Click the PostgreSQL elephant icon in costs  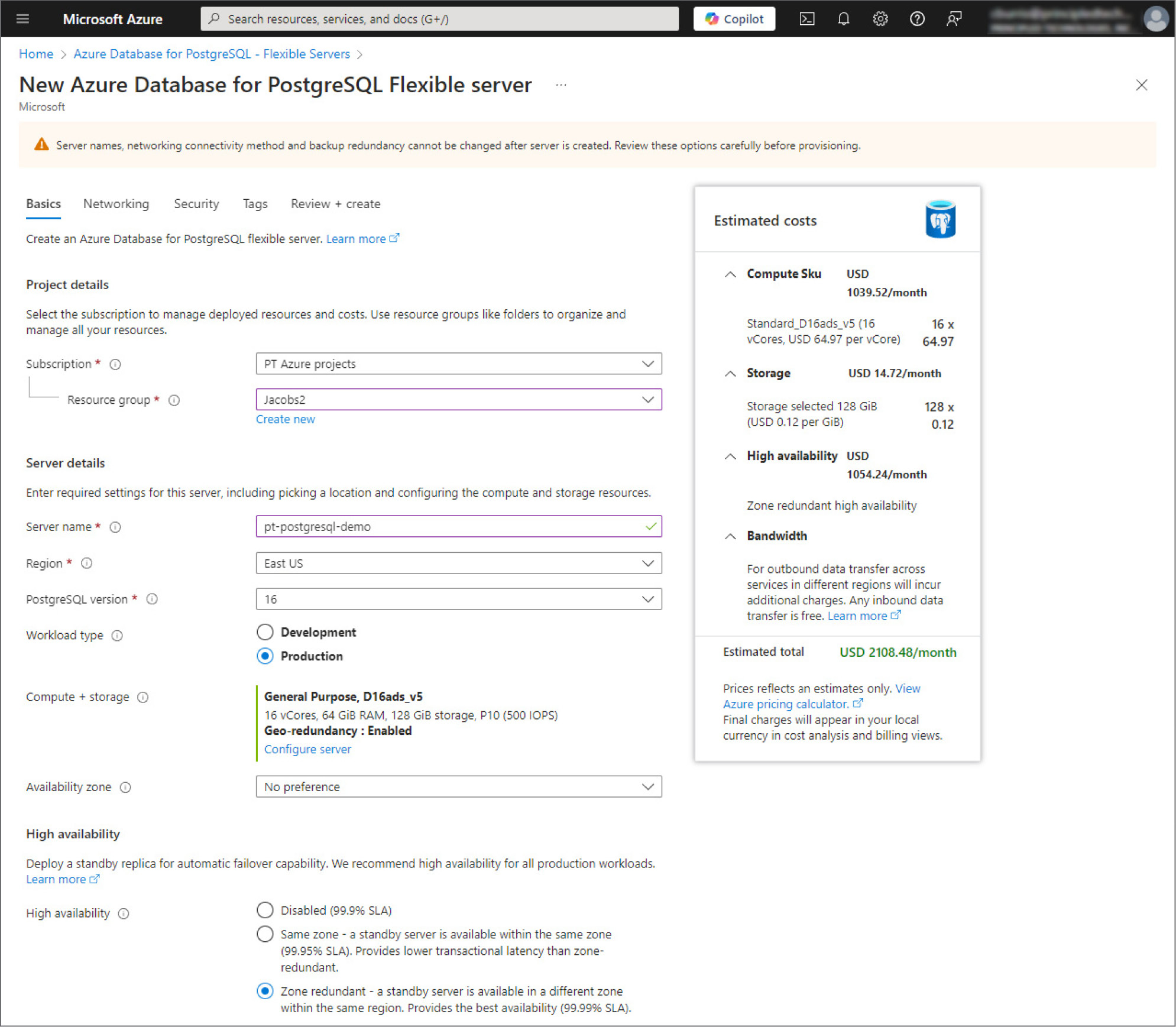click(940, 219)
